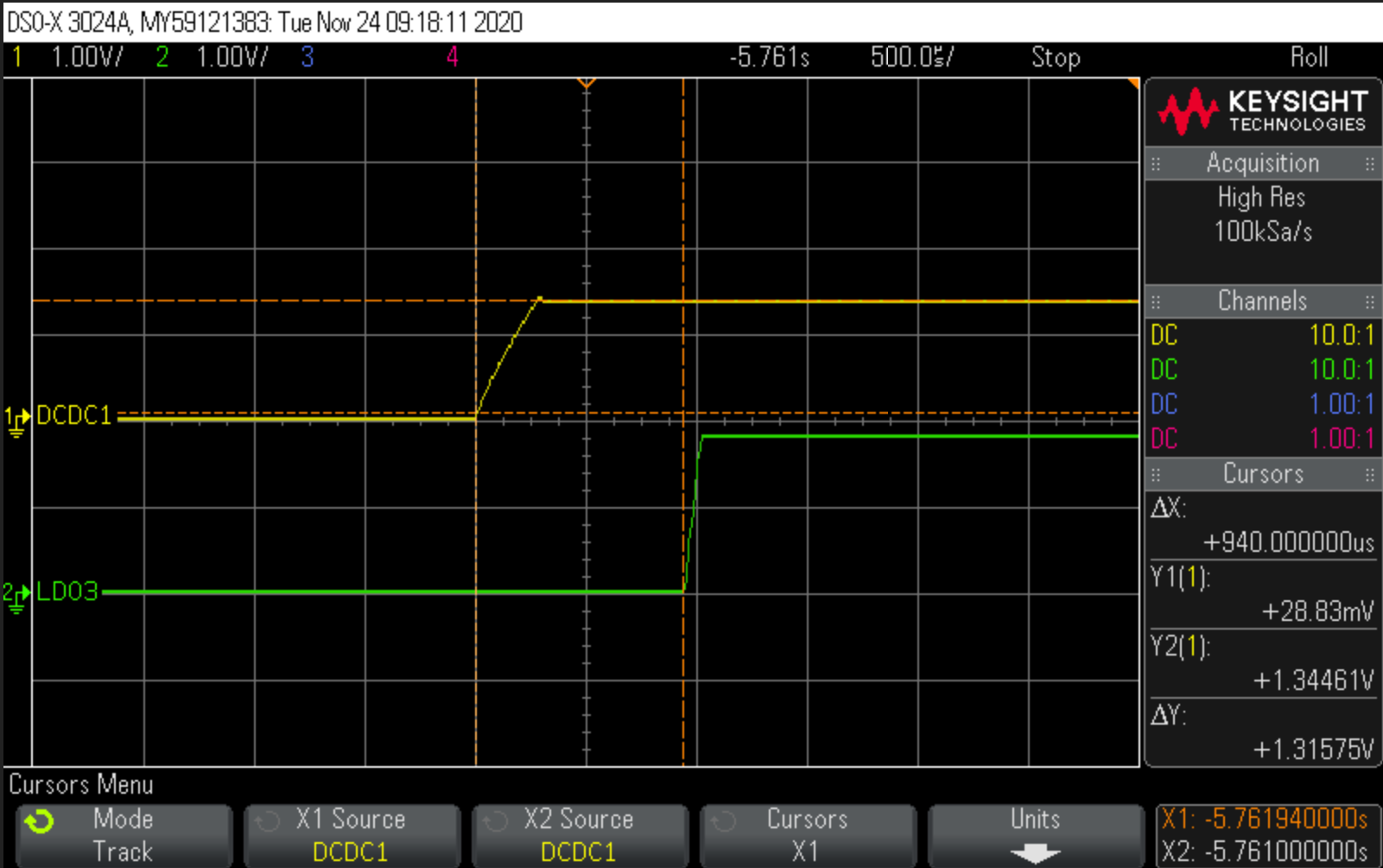Select the Cursors X1 softkey
The image size is (1383, 868).
808,835
